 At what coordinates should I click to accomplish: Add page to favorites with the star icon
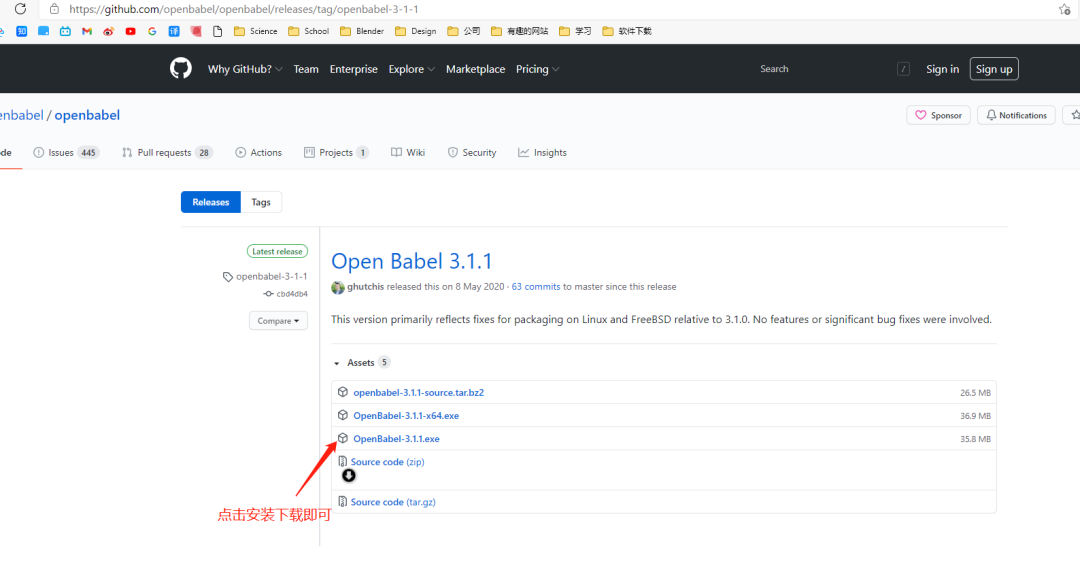pyautogui.click(x=1064, y=9)
